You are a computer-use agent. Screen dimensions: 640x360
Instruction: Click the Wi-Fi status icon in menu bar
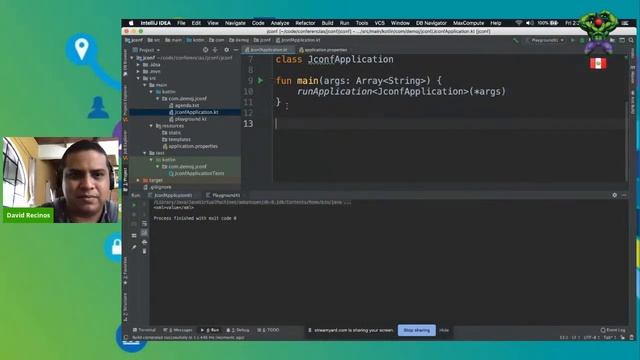point(519,23)
